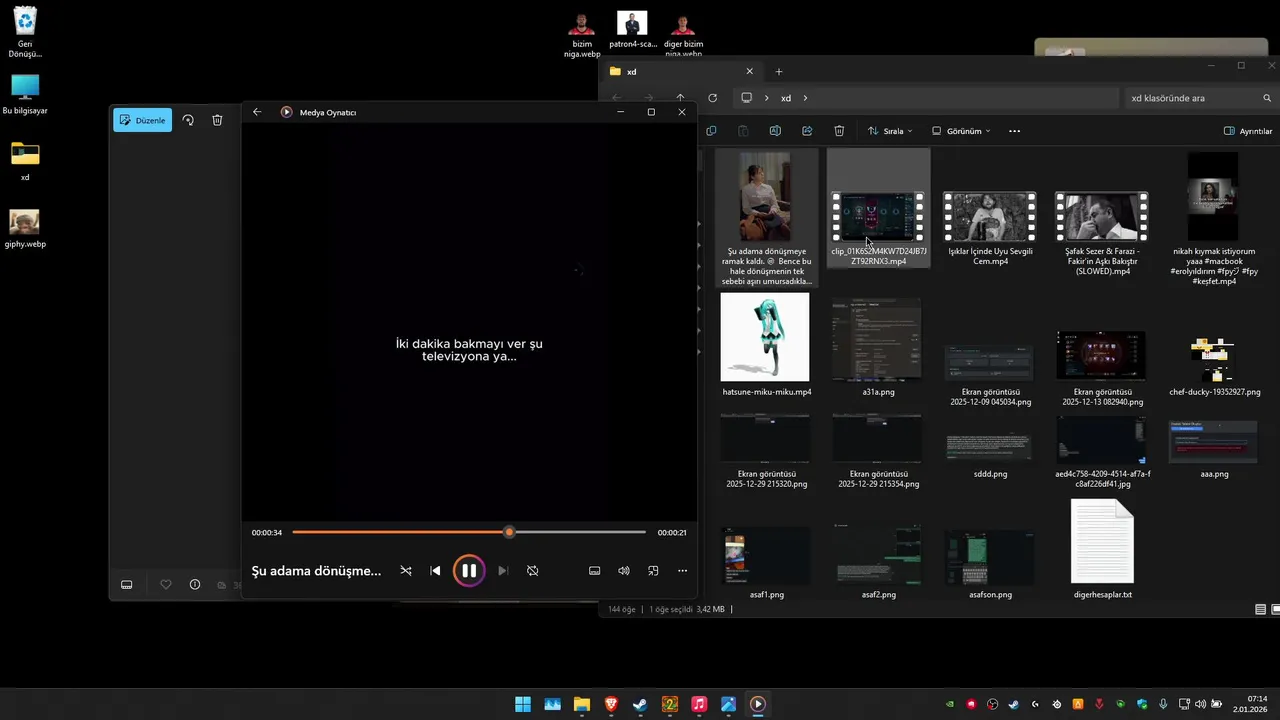This screenshot has height=720, width=1280.
Task: Open Brave browser from the taskbar
Action: pyautogui.click(x=611, y=704)
